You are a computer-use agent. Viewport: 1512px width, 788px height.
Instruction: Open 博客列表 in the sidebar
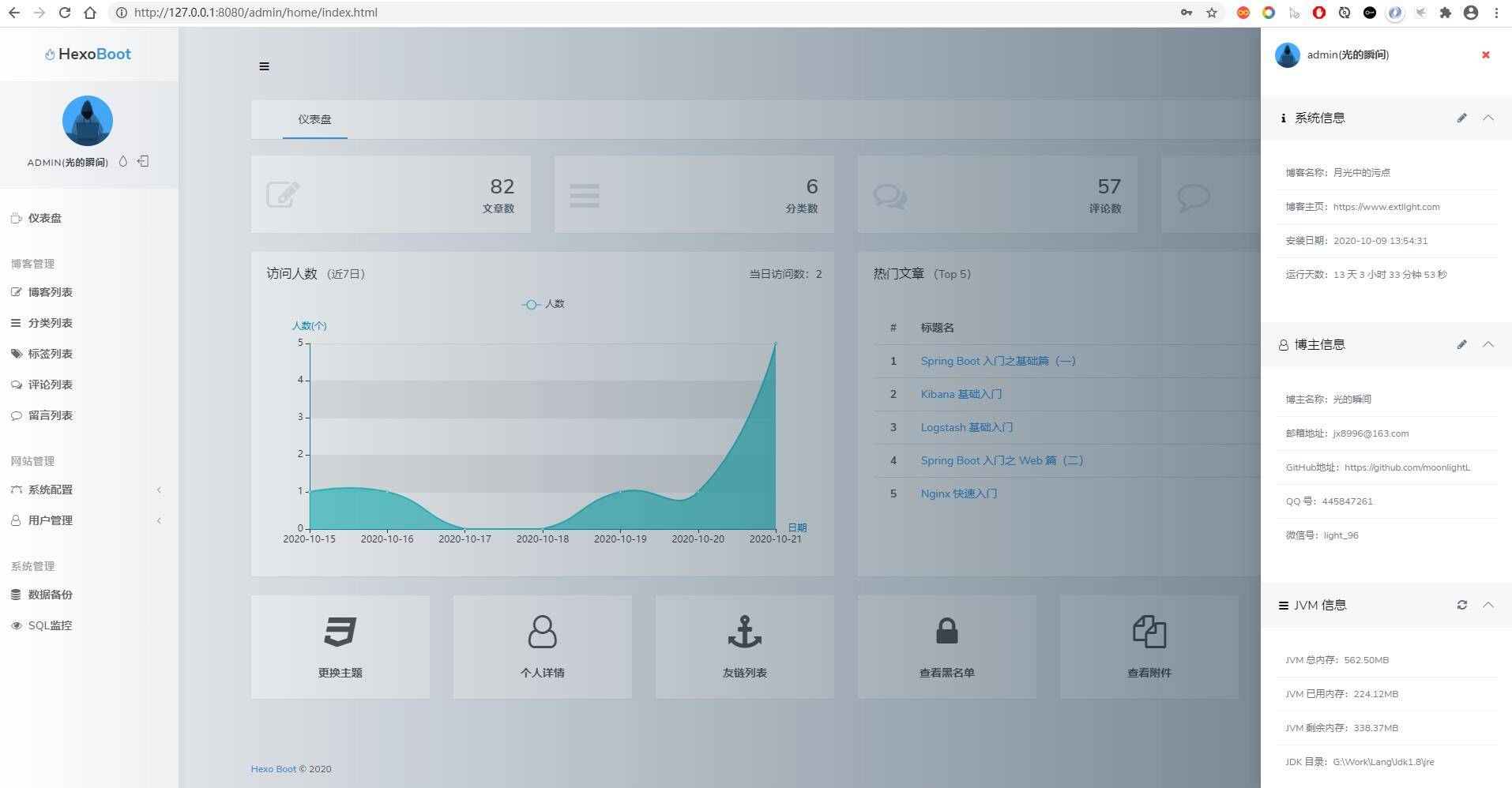coord(51,292)
